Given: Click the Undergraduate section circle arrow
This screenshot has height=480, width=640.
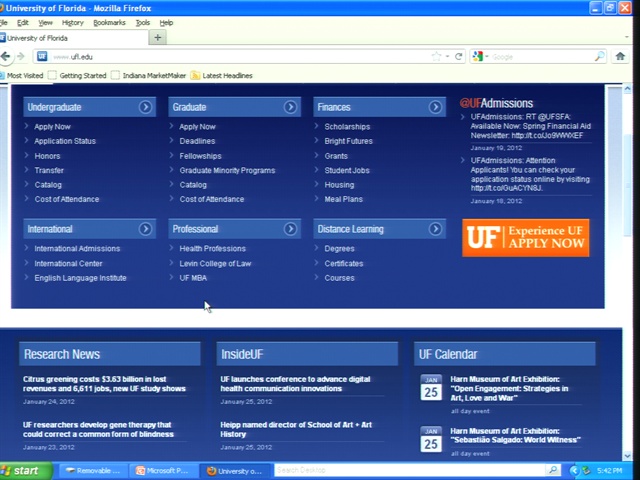Looking at the screenshot, I should (145, 107).
